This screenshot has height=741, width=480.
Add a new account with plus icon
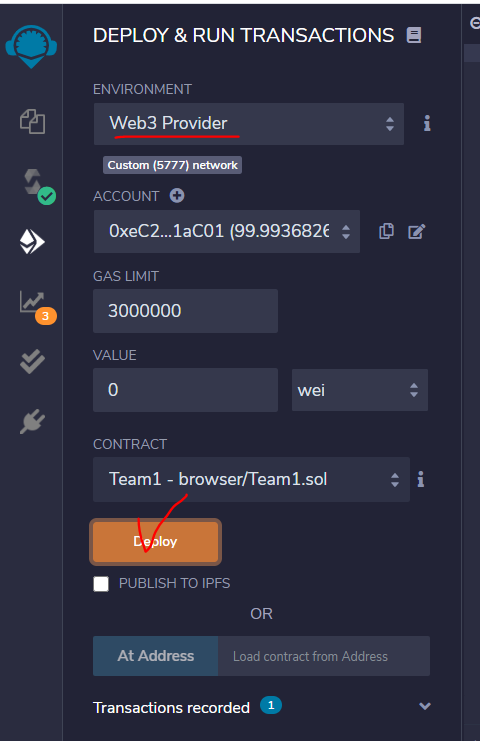(x=177, y=195)
